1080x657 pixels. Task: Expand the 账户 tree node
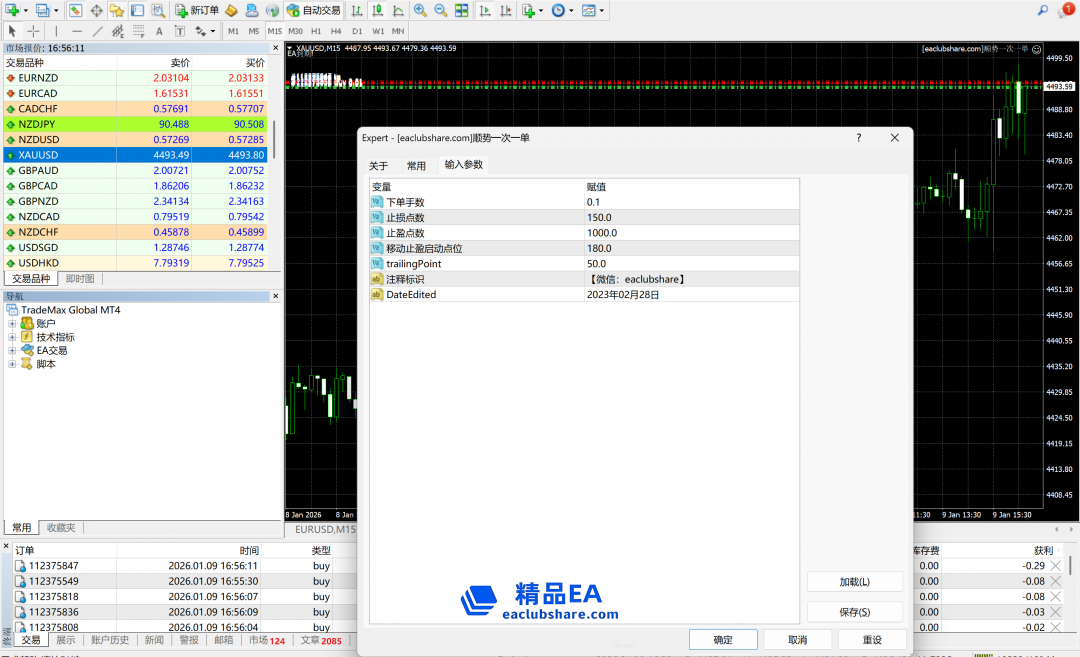12,324
